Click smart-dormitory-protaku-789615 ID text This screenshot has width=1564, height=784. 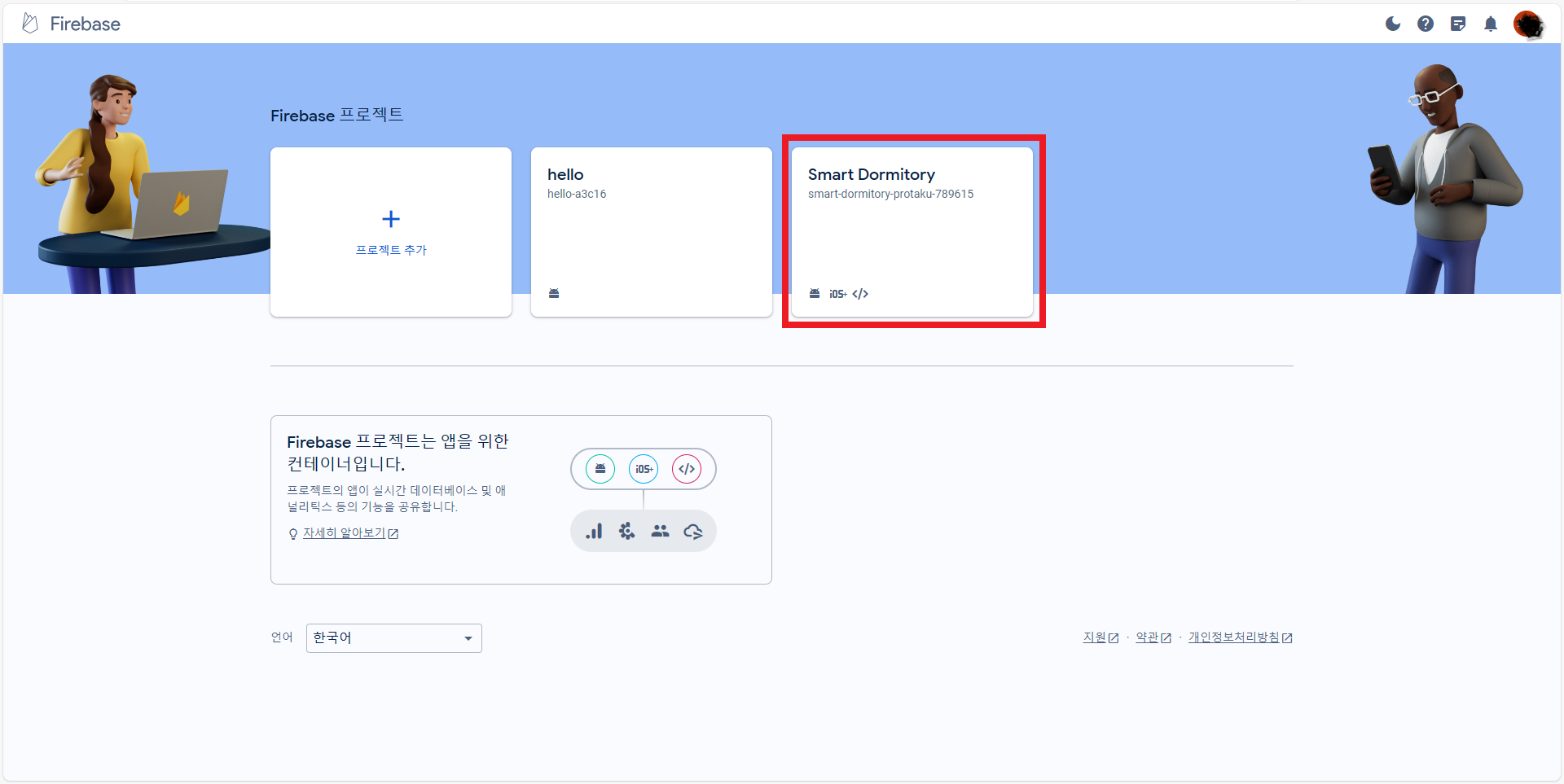(890, 194)
